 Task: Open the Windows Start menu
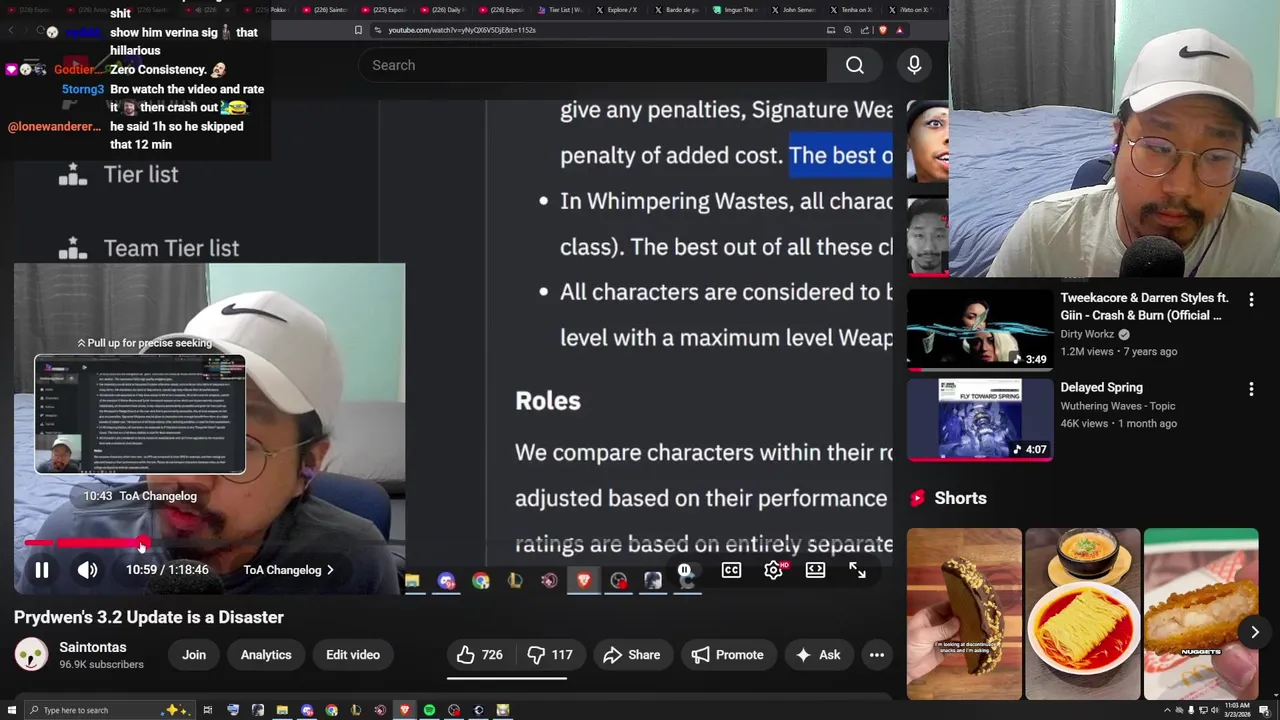click(12, 710)
